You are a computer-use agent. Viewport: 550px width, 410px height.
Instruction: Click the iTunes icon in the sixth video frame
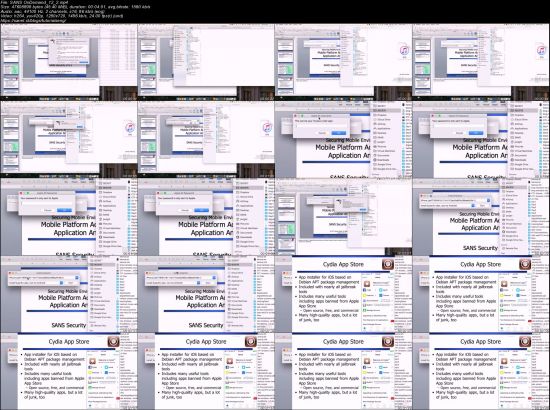(x=267, y=127)
